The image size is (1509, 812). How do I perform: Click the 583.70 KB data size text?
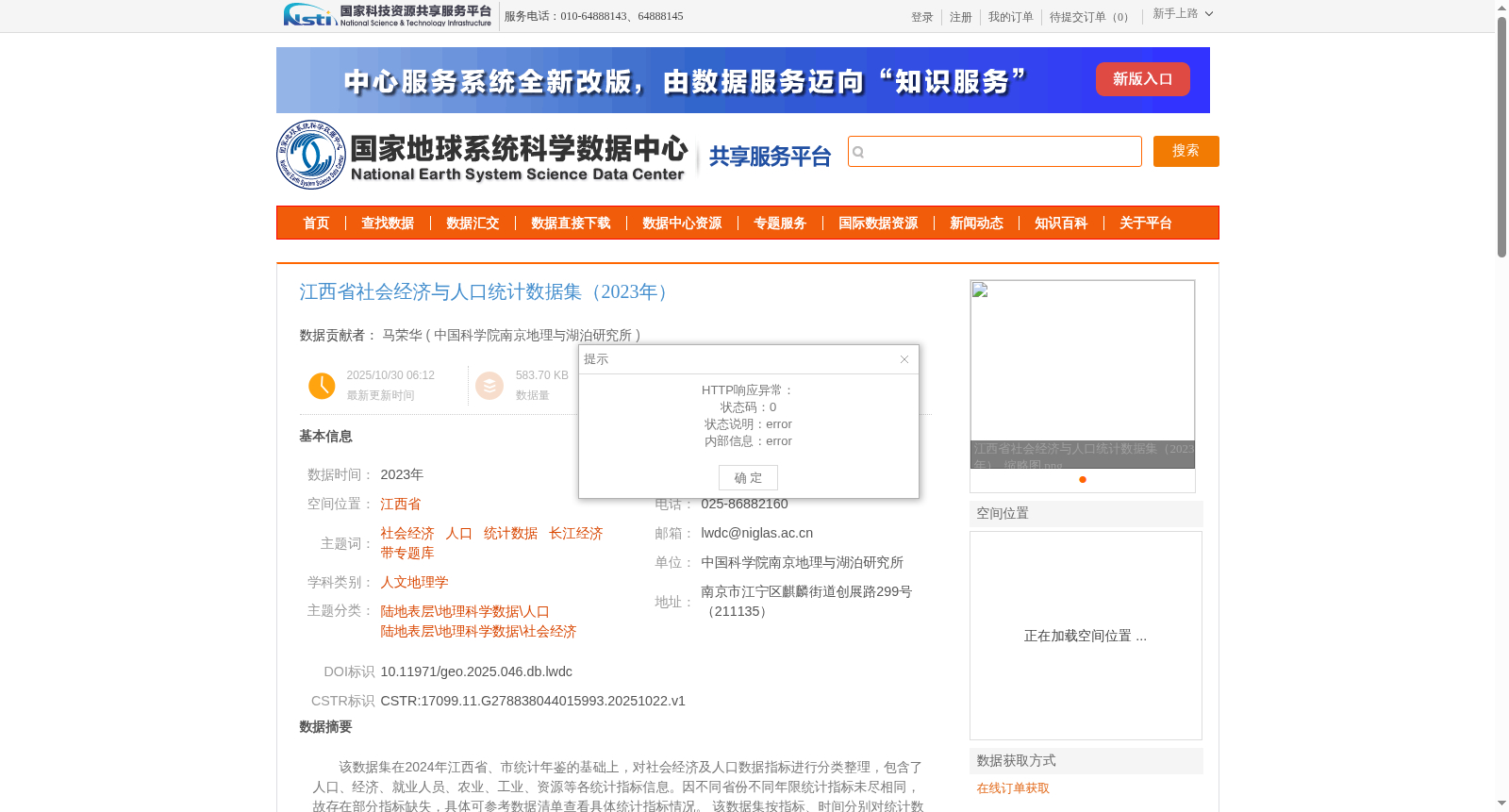pos(542,375)
